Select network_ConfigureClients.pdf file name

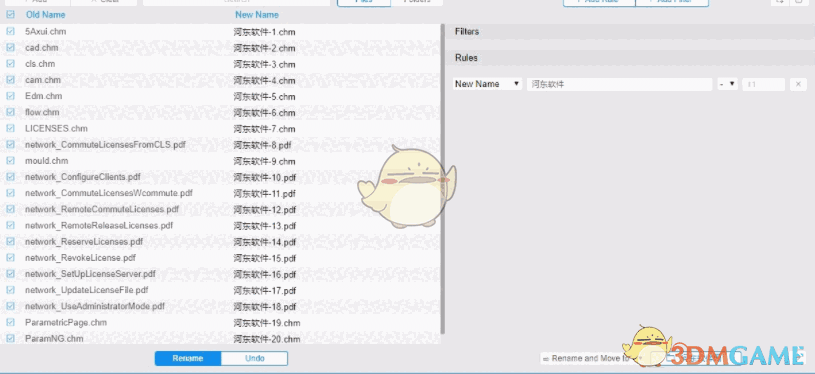pyautogui.click(x=83, y=177)
